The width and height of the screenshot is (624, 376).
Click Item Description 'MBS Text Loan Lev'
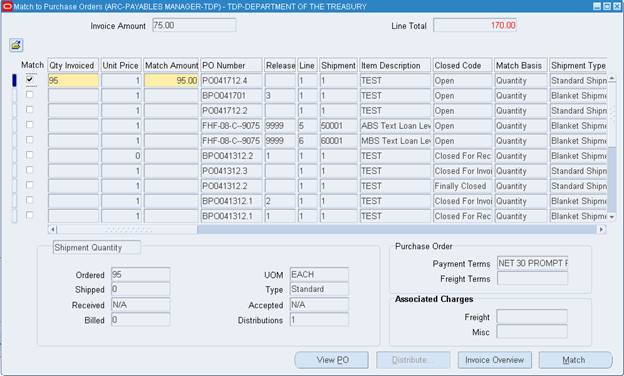coord(395,141)
